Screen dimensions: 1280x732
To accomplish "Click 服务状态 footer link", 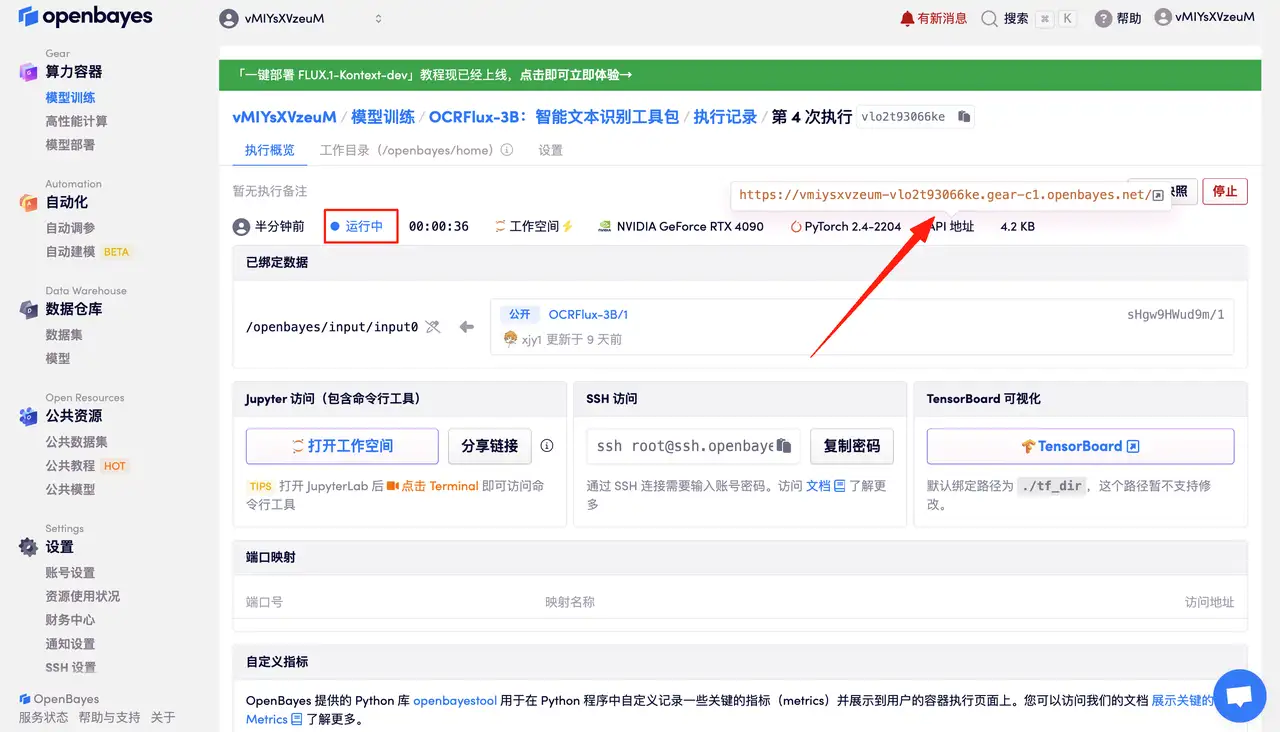I will pyautogui.click(x=43, y=717).
